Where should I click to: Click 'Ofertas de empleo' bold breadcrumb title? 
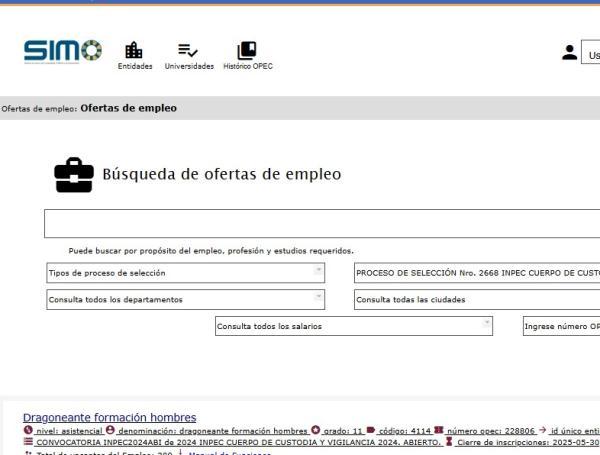click(x=129, y=108)
